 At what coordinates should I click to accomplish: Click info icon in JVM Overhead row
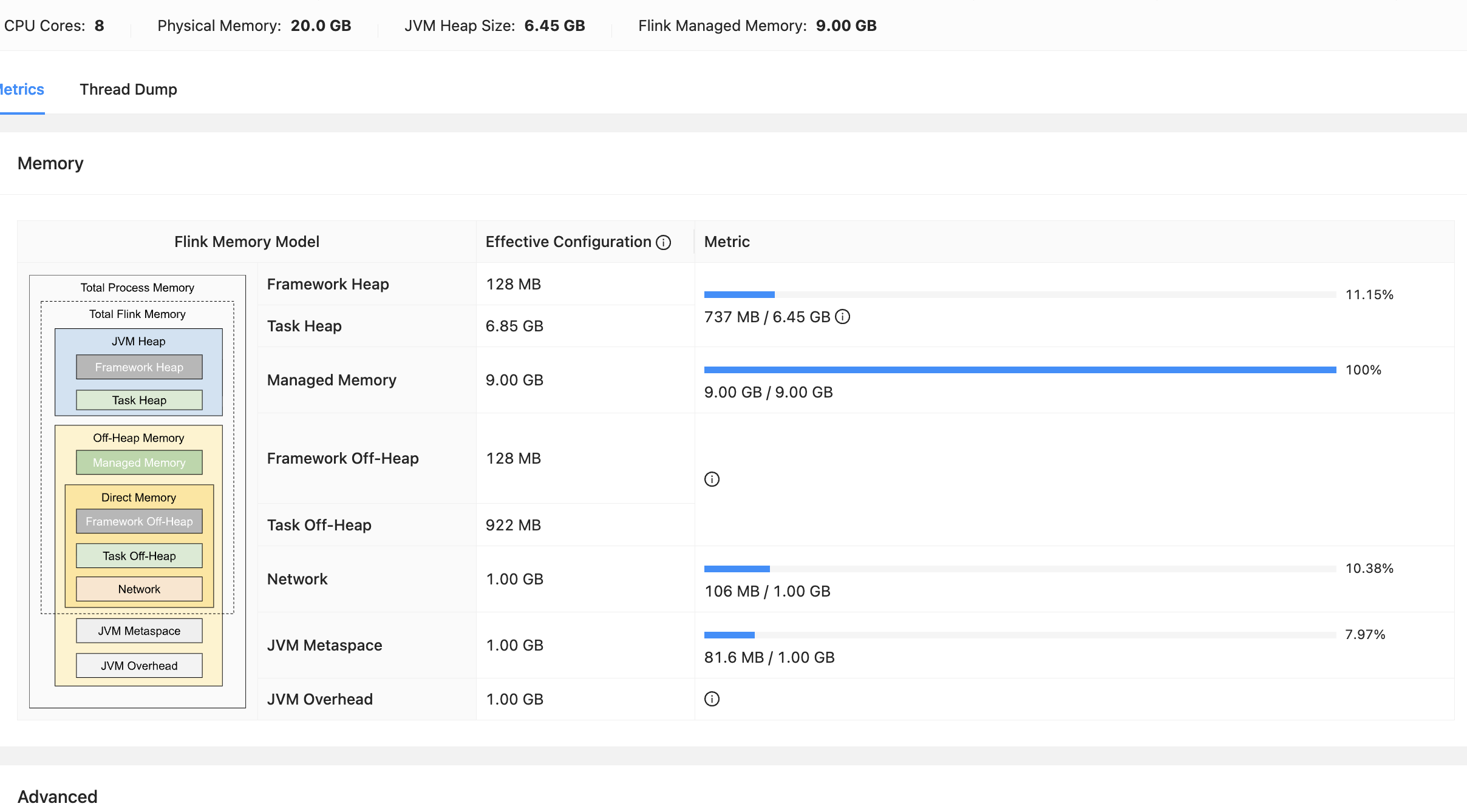(x=712, y=699)
